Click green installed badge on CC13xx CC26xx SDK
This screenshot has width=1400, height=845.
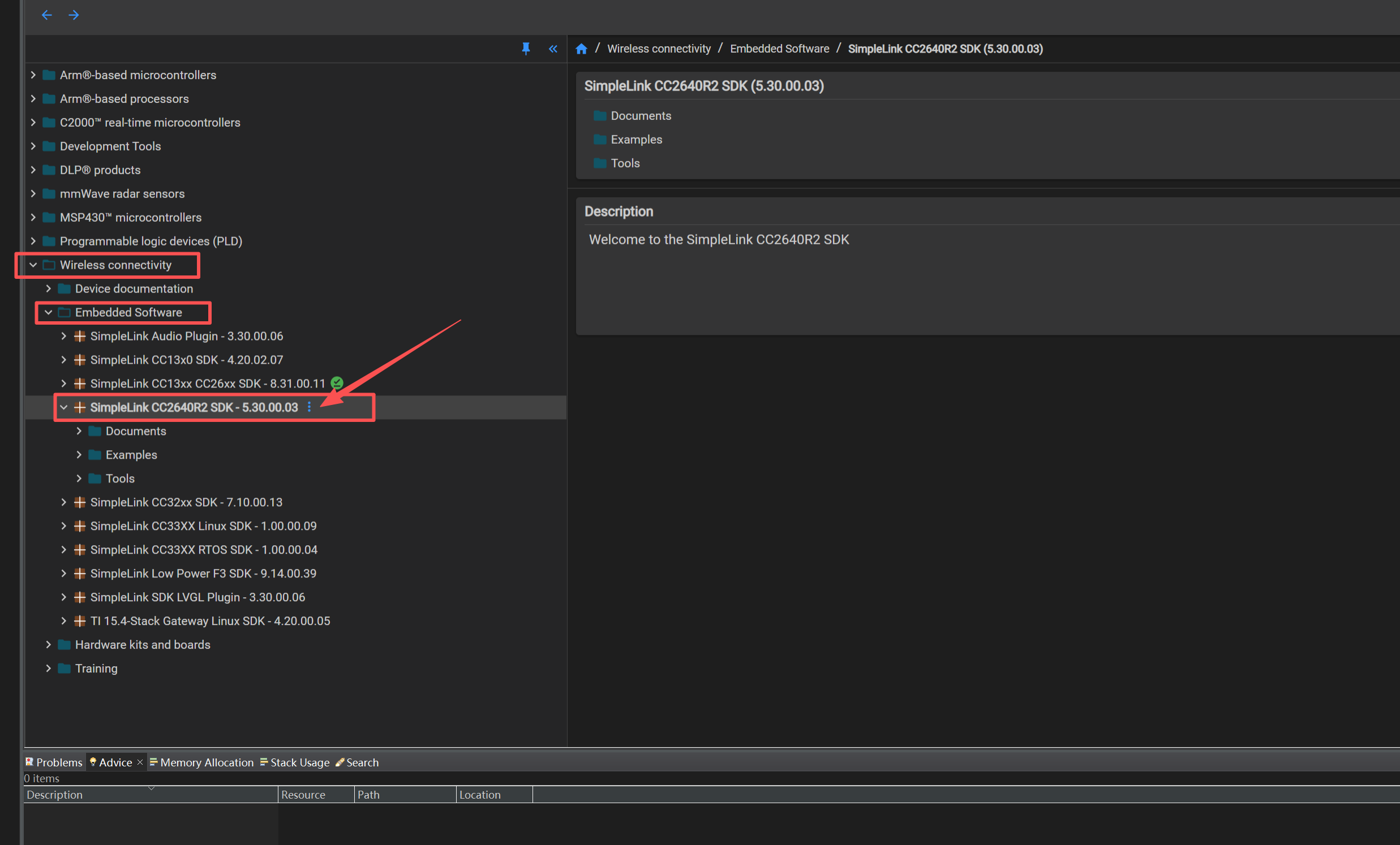pyautogui.click(x=337, y=383)
